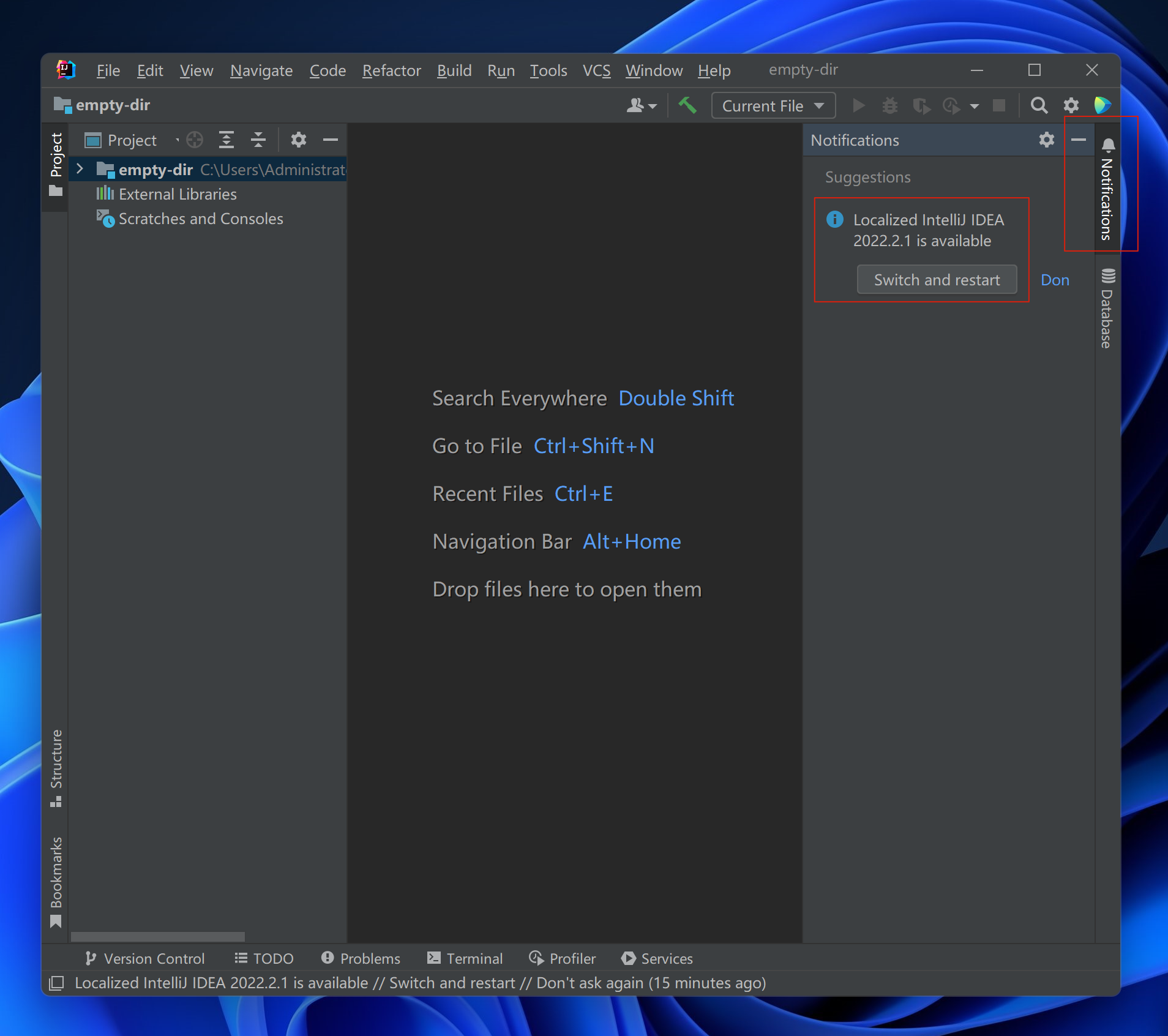Image resolution: width=1168 pixels, height=1036 pixels.
Task: Toggle the Notifications side tab with bell
Action: tap(1107, 189)
